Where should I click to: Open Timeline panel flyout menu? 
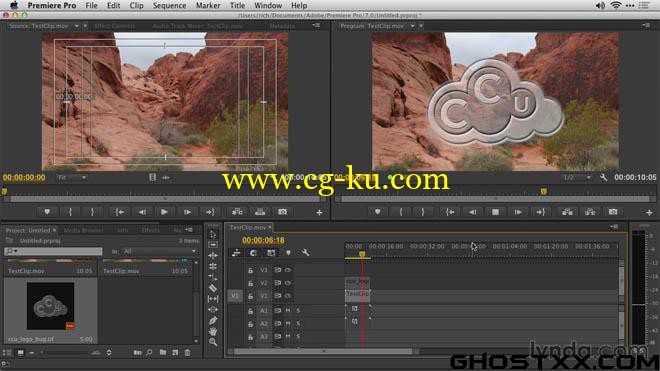(614, 227)
